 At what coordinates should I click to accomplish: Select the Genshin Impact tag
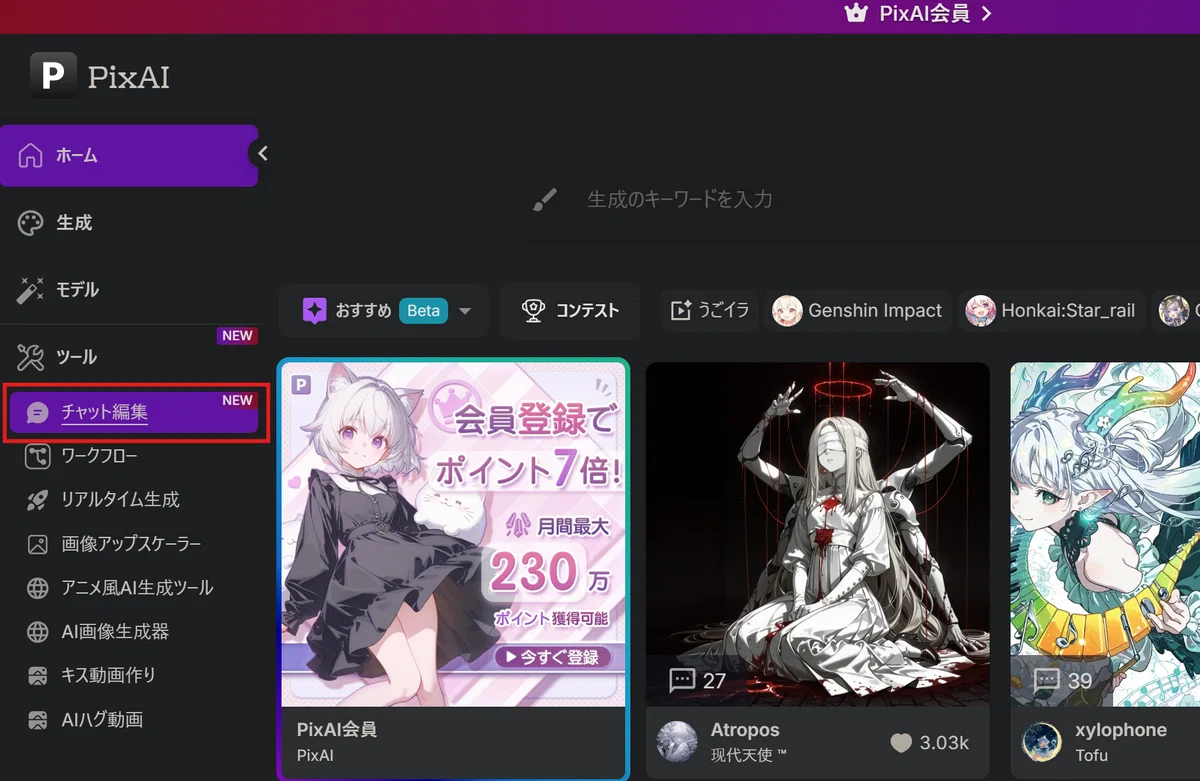(x=859, y=311)
